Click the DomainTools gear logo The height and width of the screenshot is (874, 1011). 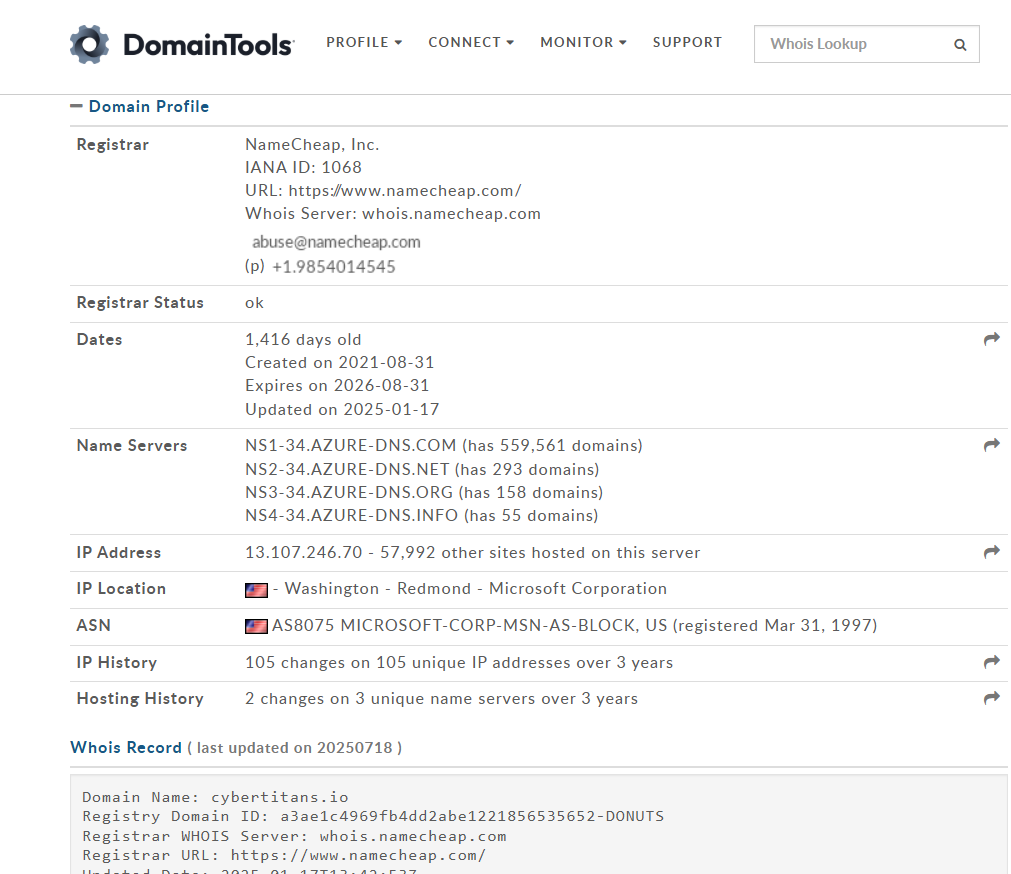tap(90, 44)
